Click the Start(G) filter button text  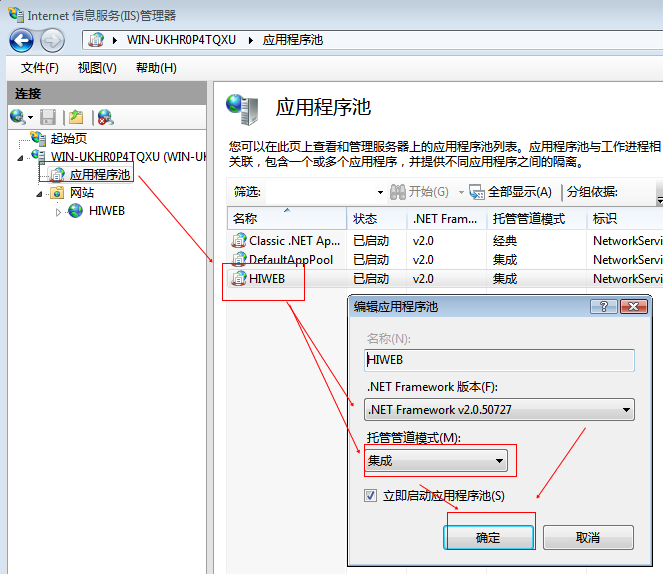coord(428,192)
